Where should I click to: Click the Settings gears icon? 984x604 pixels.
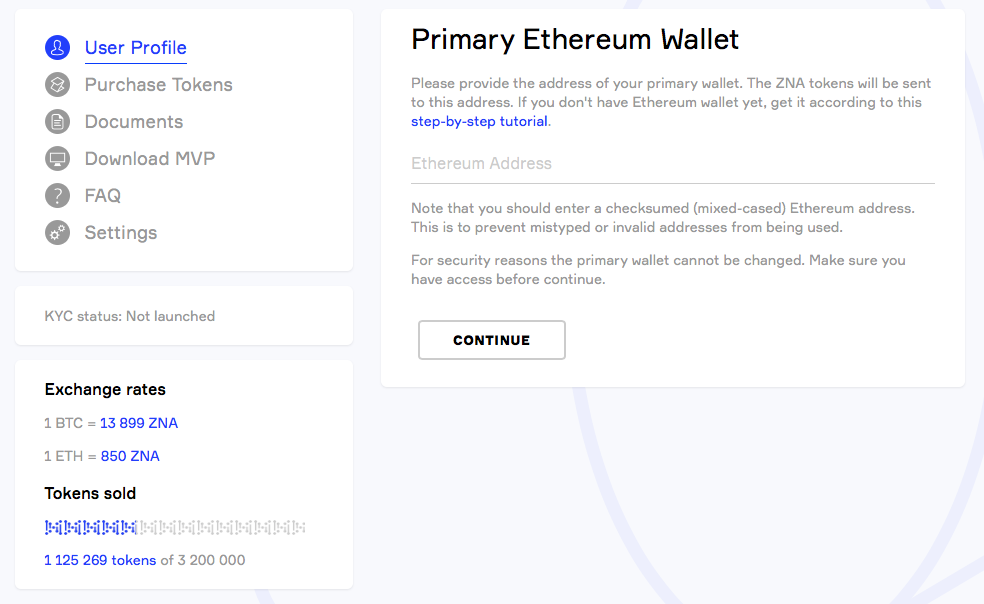tap(57, 233)
